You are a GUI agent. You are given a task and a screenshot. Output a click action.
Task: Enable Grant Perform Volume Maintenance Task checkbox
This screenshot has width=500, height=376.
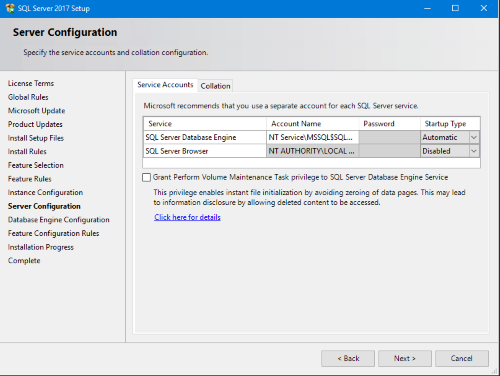coord(146,177)
